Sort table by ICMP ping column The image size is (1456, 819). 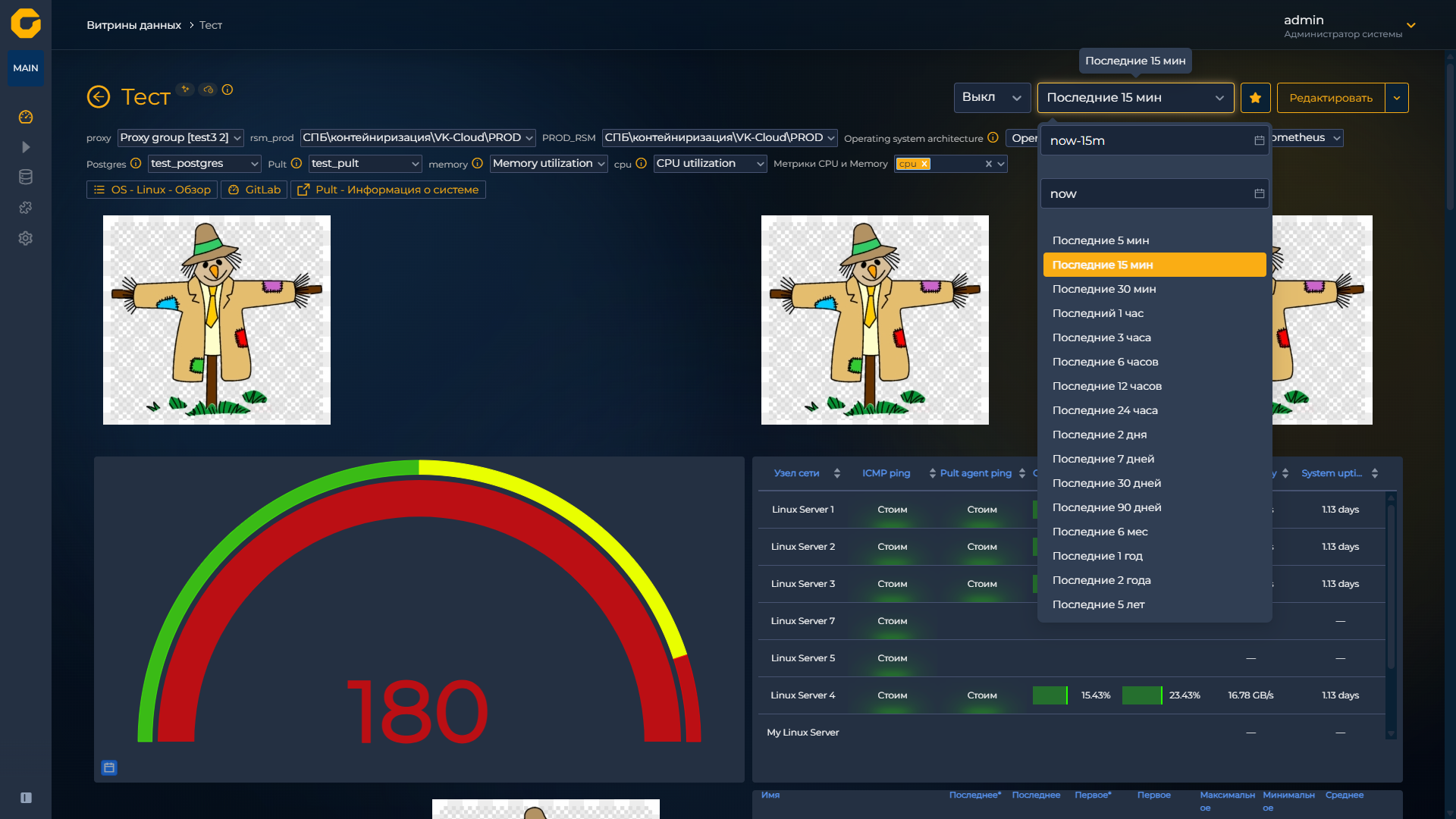click(932, 473)
